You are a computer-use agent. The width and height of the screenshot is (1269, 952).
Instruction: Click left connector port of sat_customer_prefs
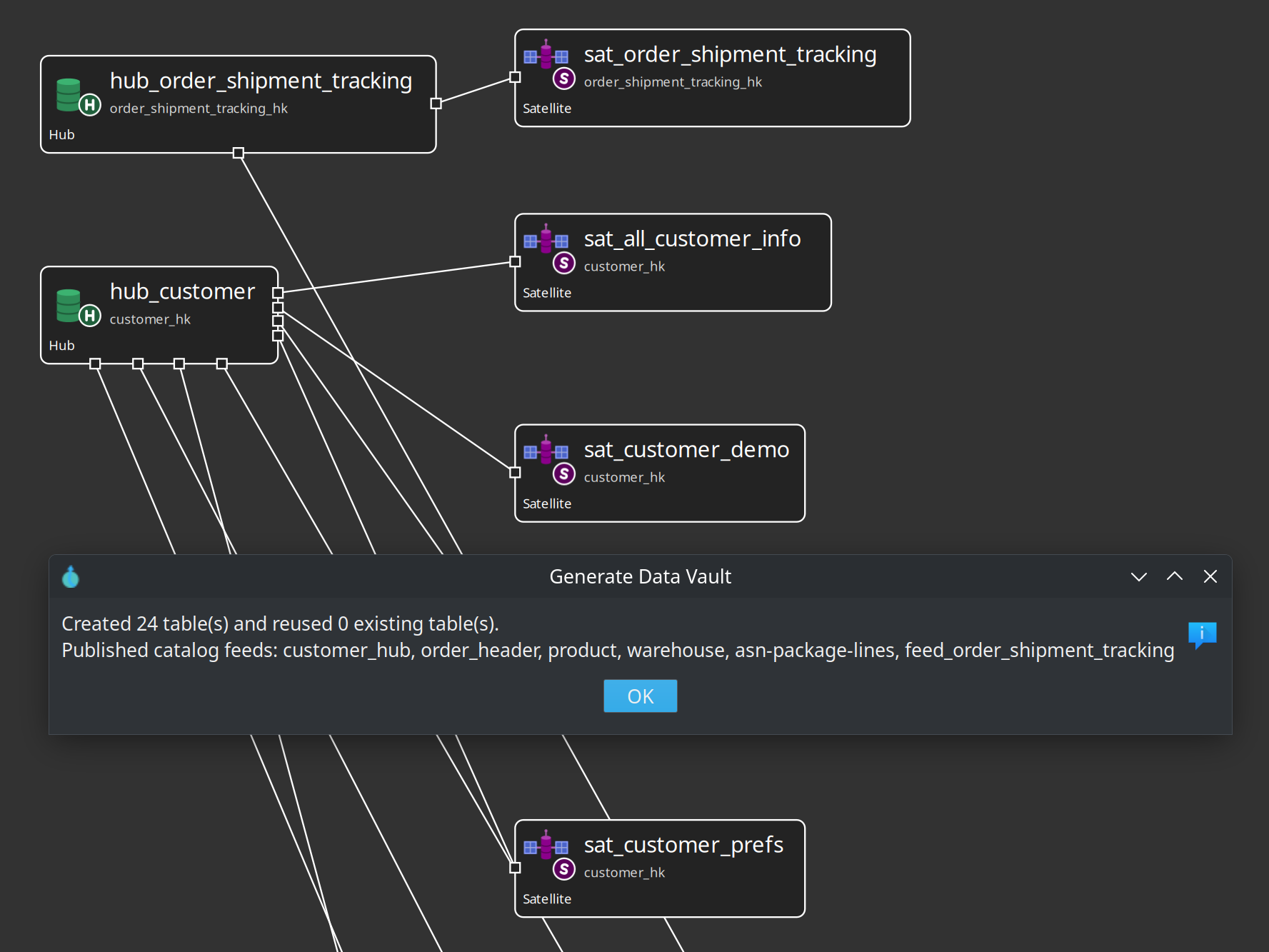coord(515,868)
